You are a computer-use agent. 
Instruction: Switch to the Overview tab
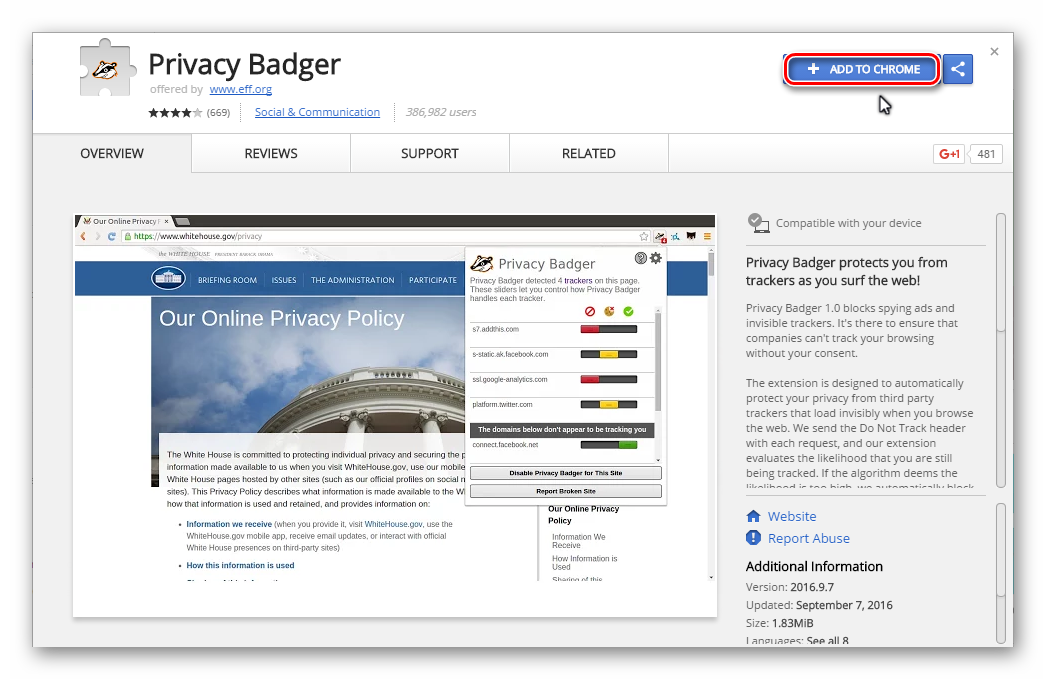(x=112, y=153)
